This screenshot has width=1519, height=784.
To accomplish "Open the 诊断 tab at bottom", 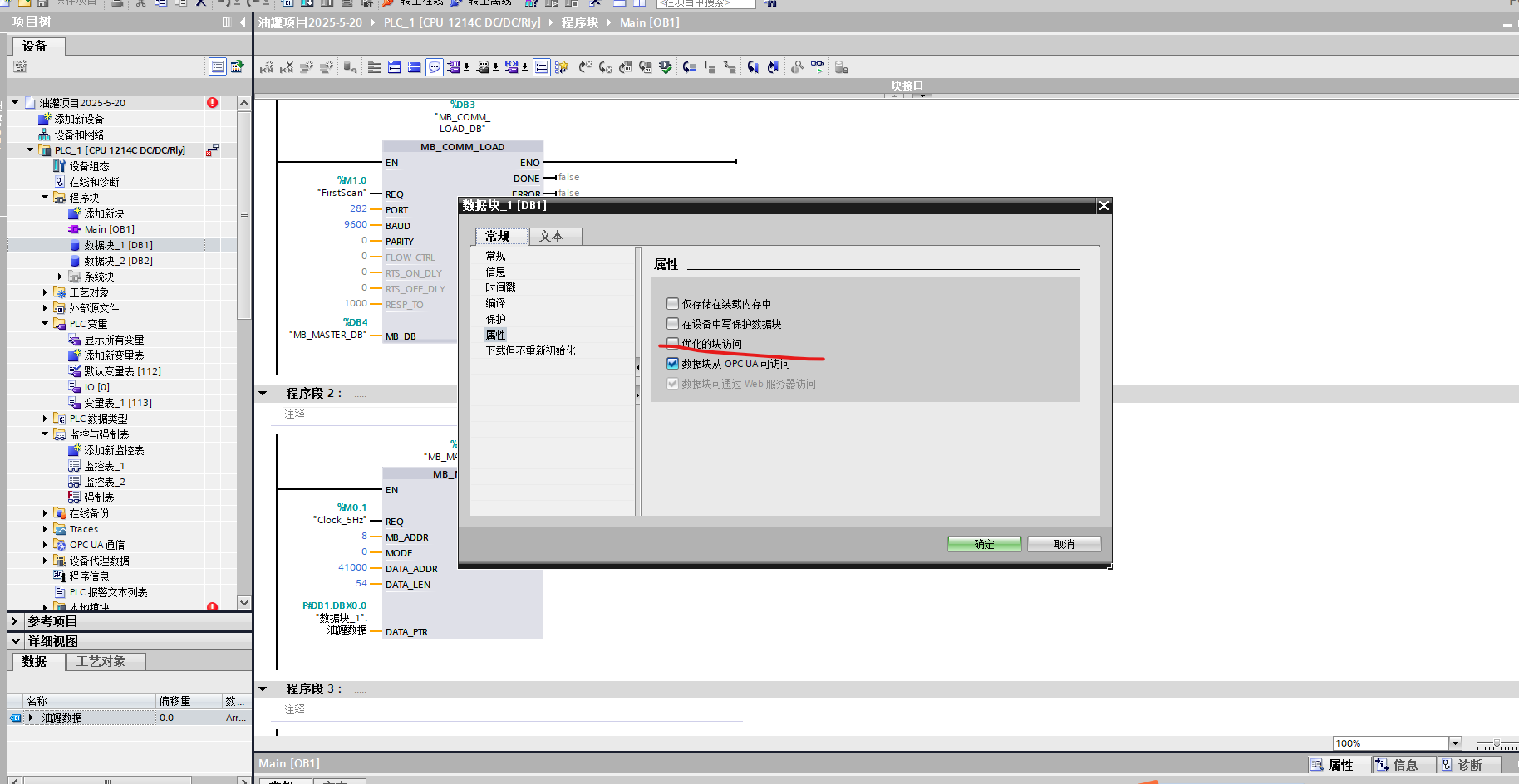I will pos(1468,764).
